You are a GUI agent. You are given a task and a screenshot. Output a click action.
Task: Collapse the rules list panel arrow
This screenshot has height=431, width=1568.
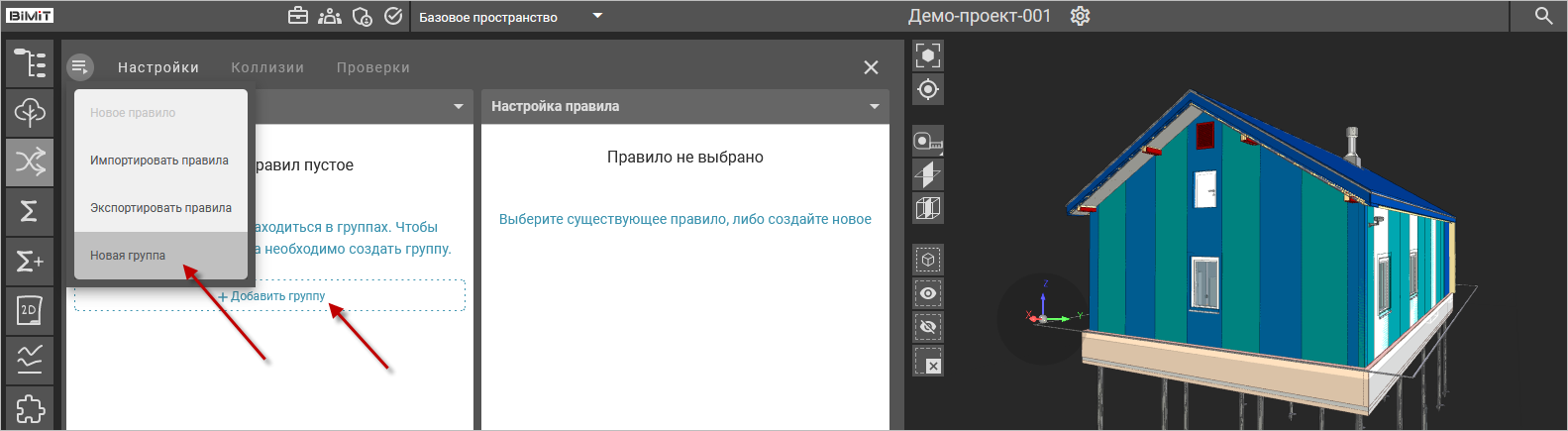459,106
